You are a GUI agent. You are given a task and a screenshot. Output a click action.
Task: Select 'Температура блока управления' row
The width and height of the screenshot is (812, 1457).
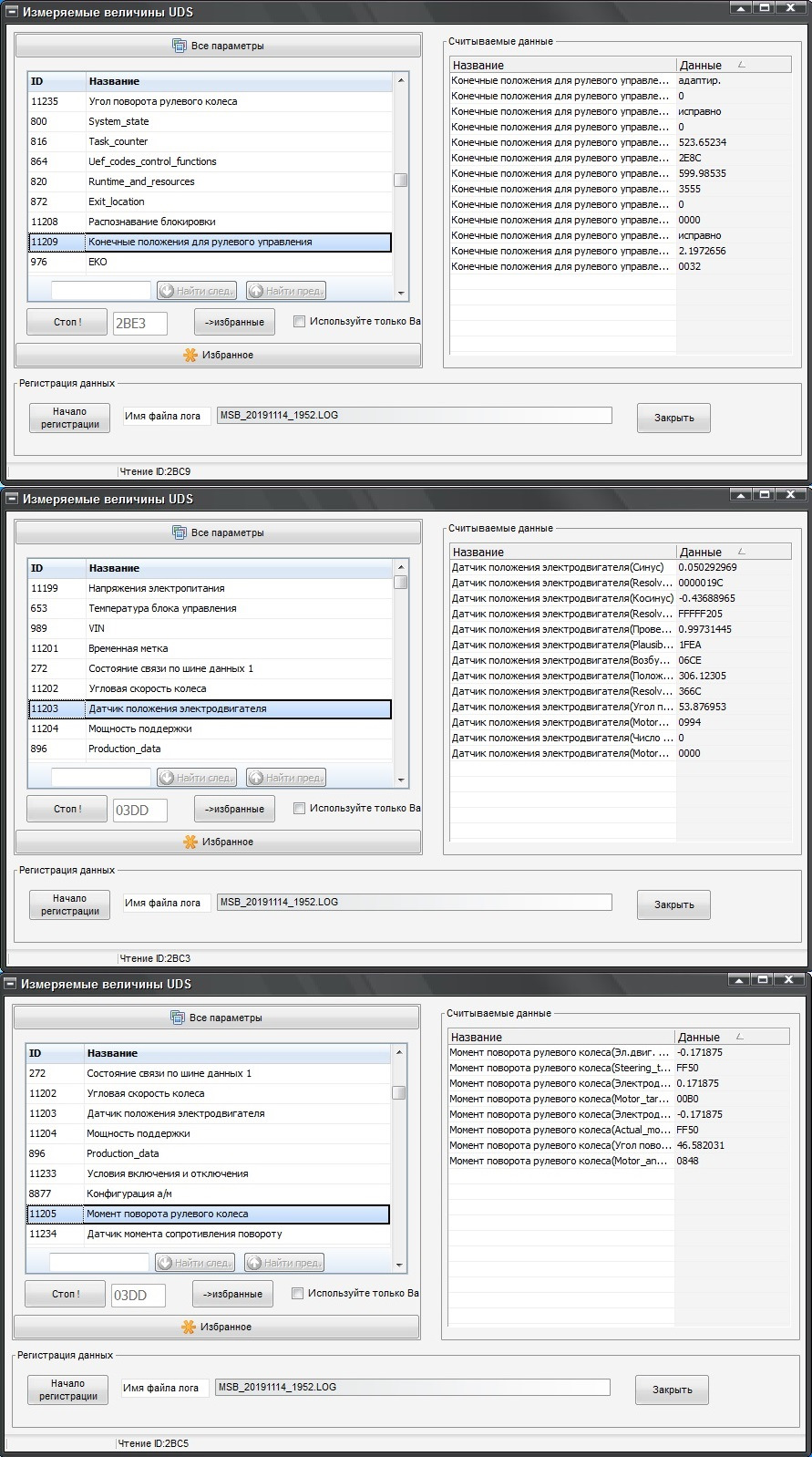[210, 608]
